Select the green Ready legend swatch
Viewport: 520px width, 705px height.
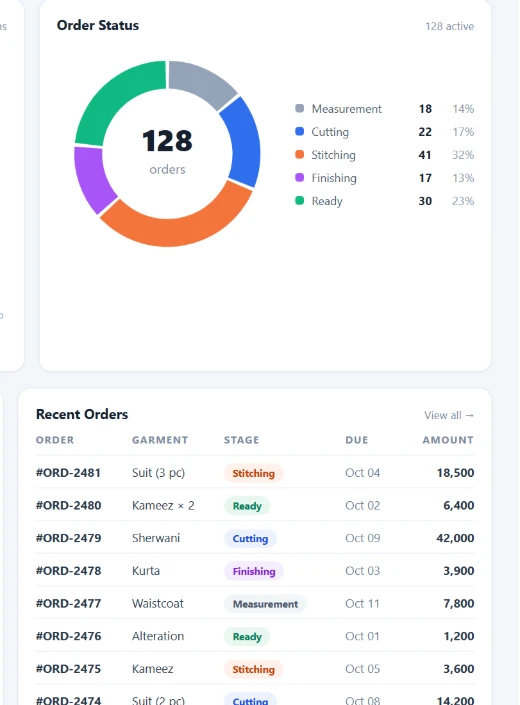(299, 200)
